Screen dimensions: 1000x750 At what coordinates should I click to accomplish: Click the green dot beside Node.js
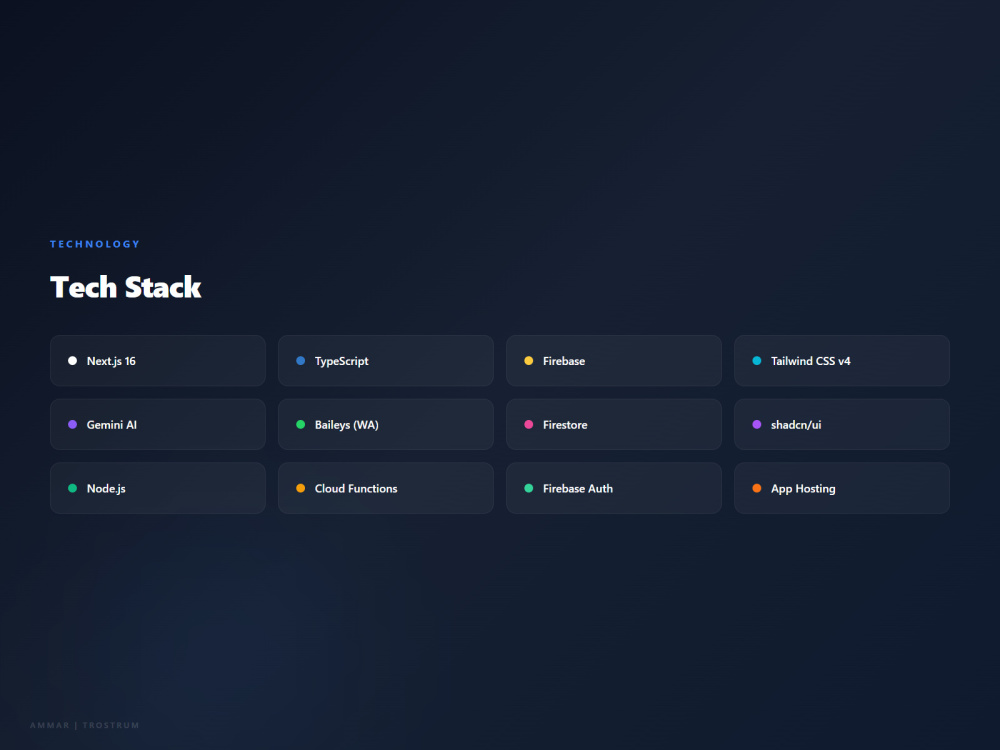(x=73, y=489)
